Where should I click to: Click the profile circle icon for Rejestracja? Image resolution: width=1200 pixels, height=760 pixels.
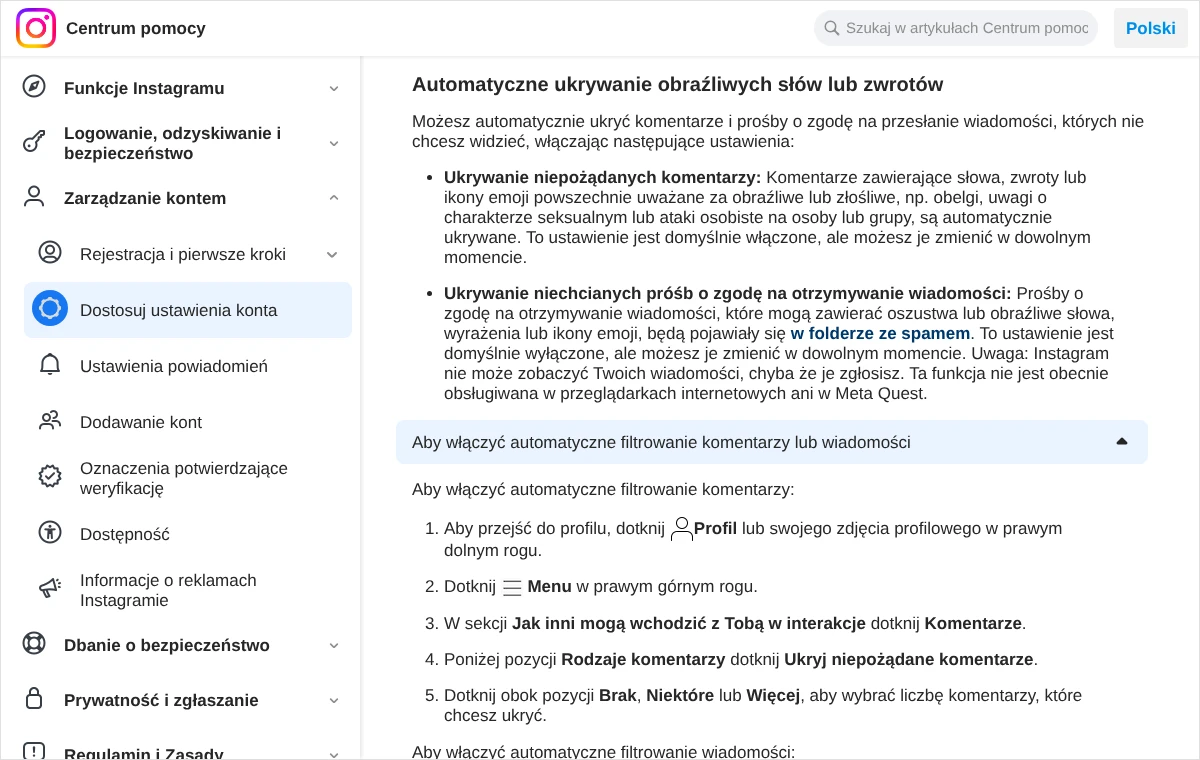click(50, 252)
